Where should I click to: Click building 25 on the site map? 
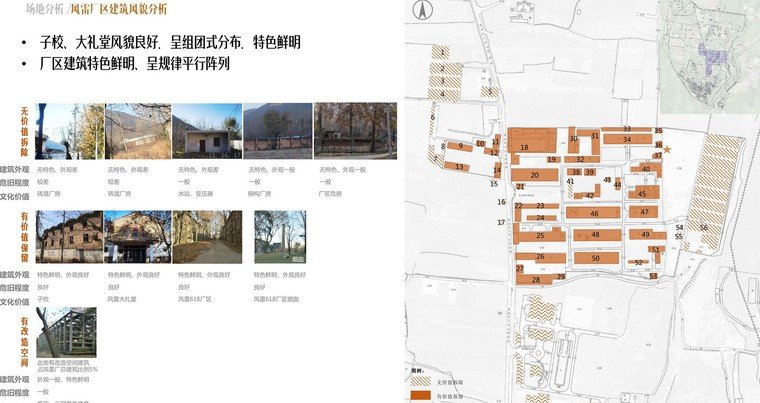[540, 236]
